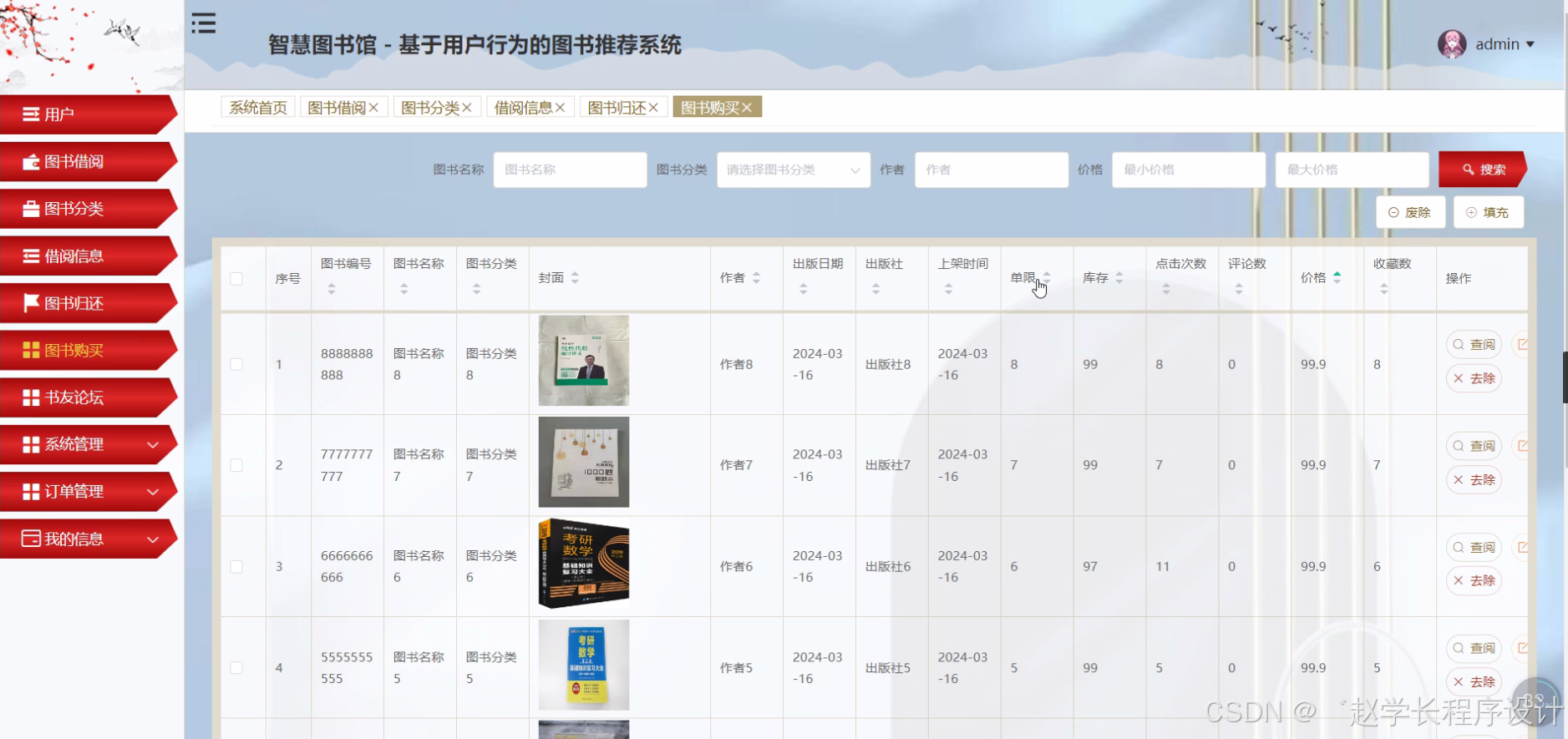Open cover thumbnail of 图书名称8
1568x739 pixels.
tap(584, 360)
